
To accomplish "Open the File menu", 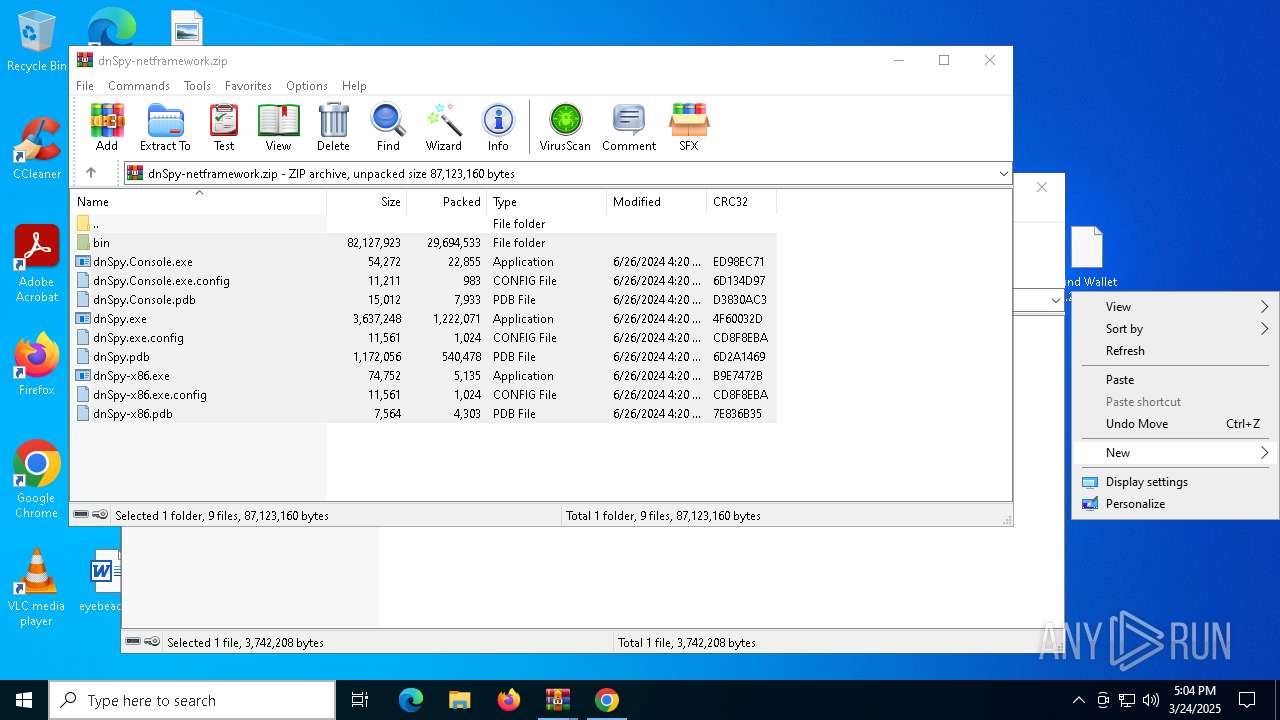I will (x=85, y=86).
